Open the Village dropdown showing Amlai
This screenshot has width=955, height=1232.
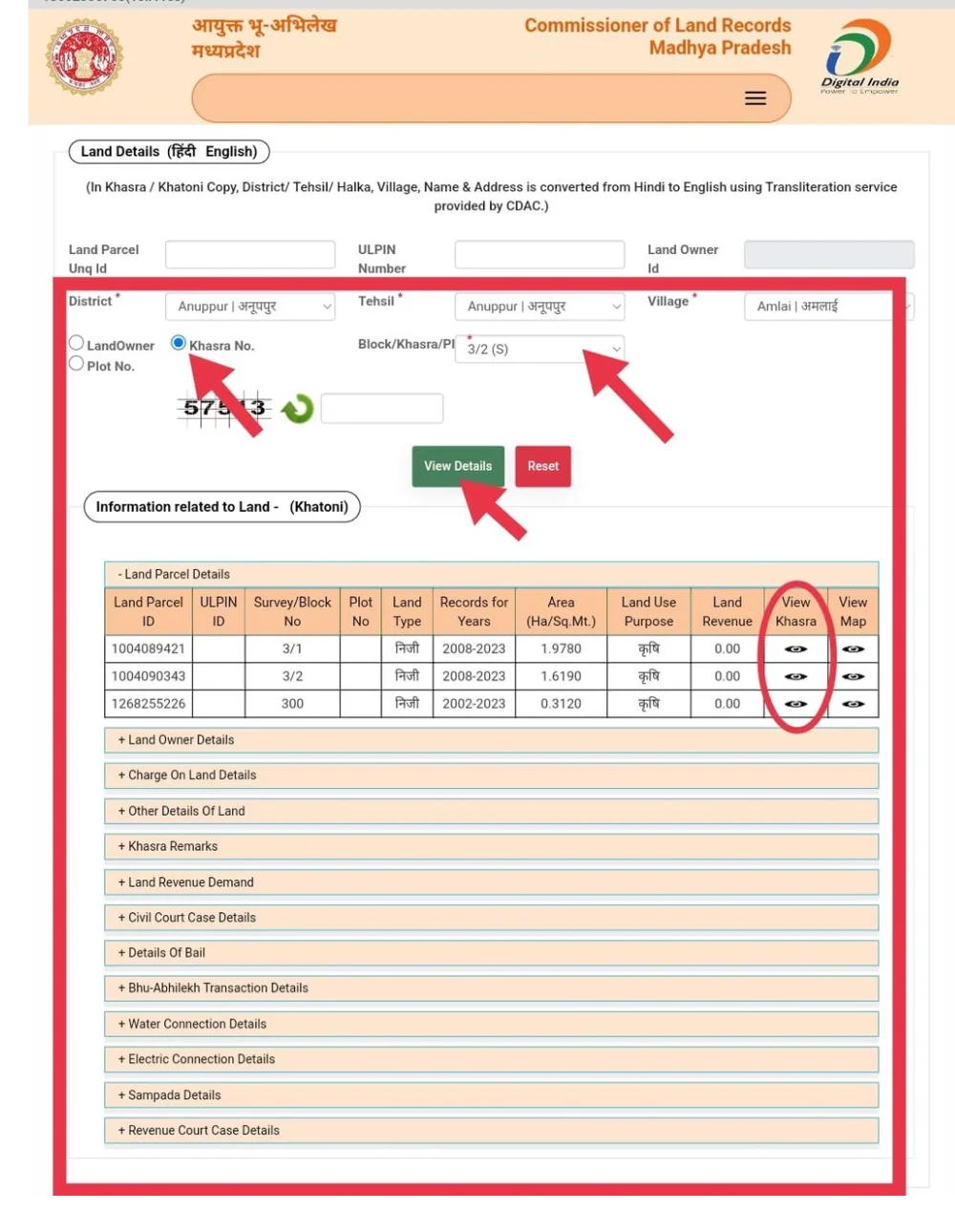[829, 307]
